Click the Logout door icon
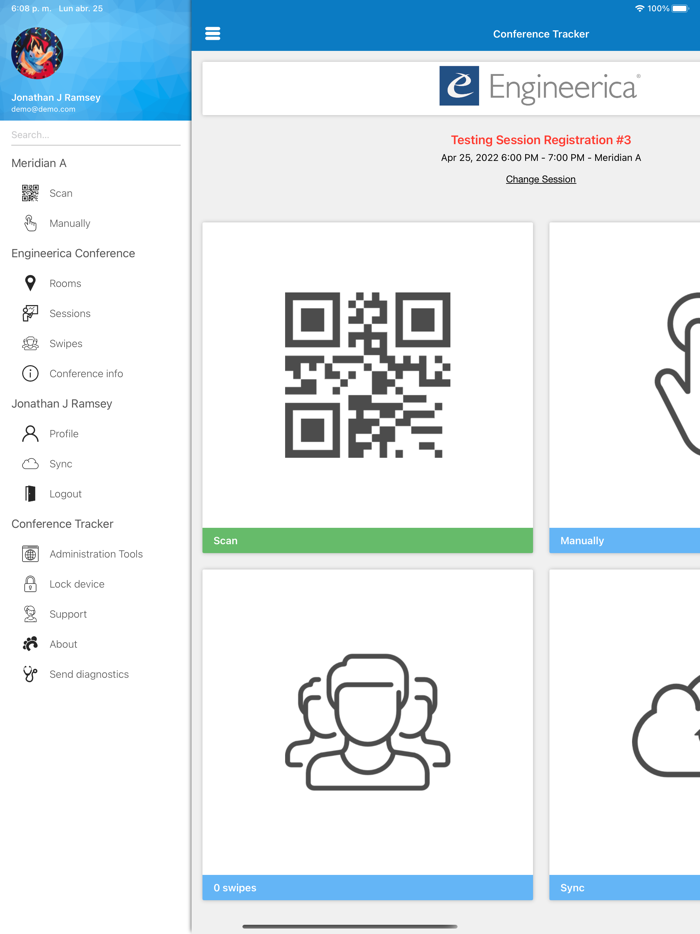 [x=30, y=494]
